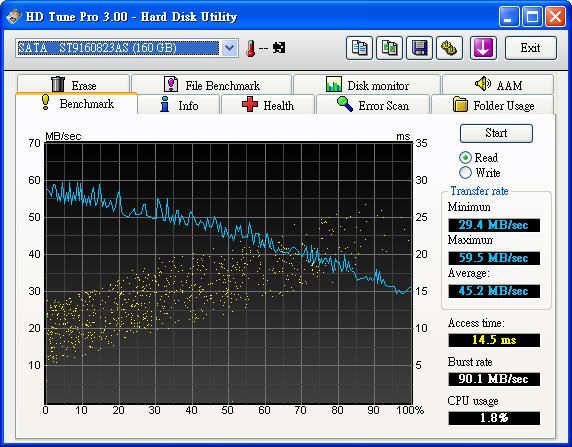Click the copy screenshot toolbar icon
The height and width of the screenshot is (447, 572).
tap(389, 48)
